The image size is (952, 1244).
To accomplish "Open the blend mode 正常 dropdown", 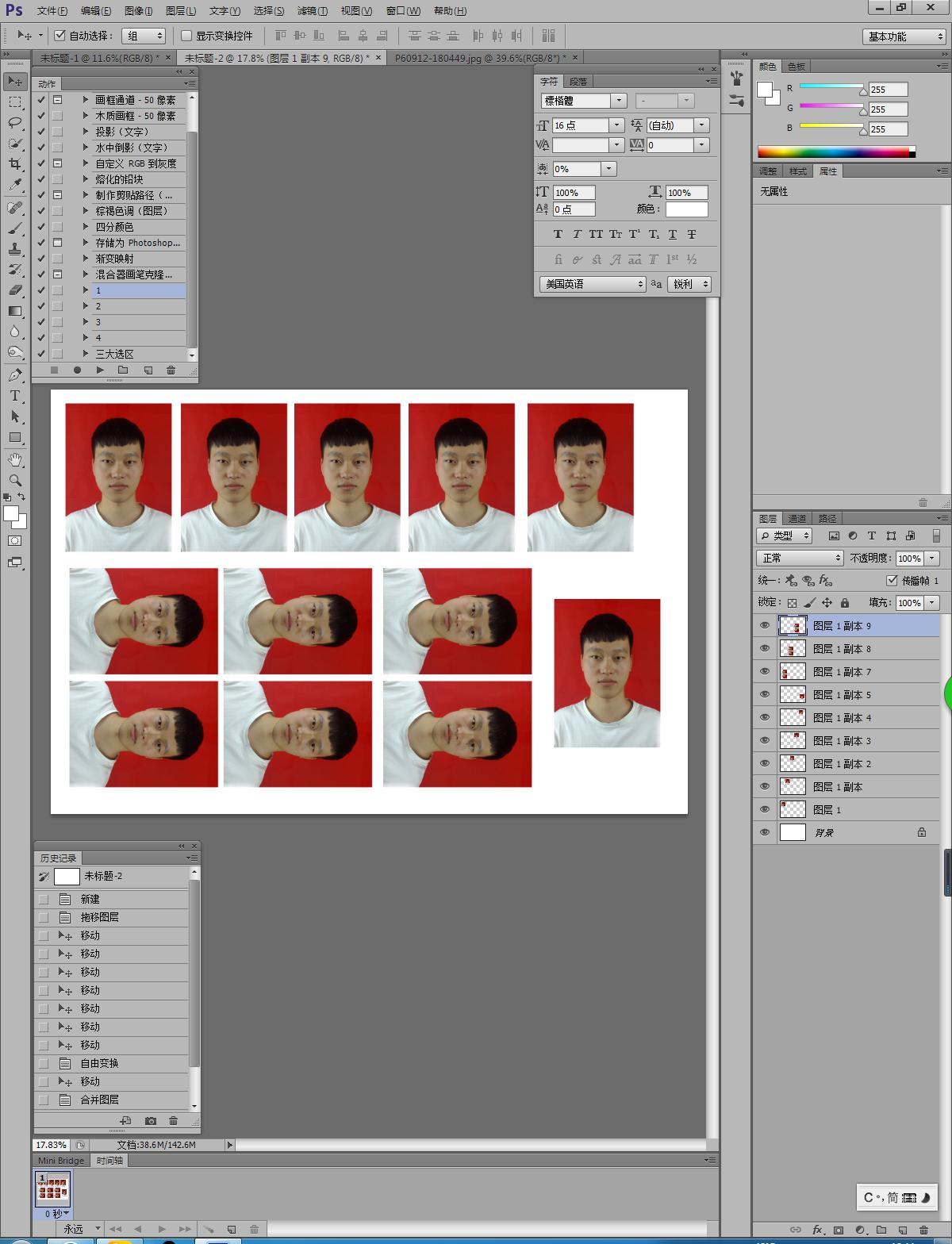I will (799, 558).
